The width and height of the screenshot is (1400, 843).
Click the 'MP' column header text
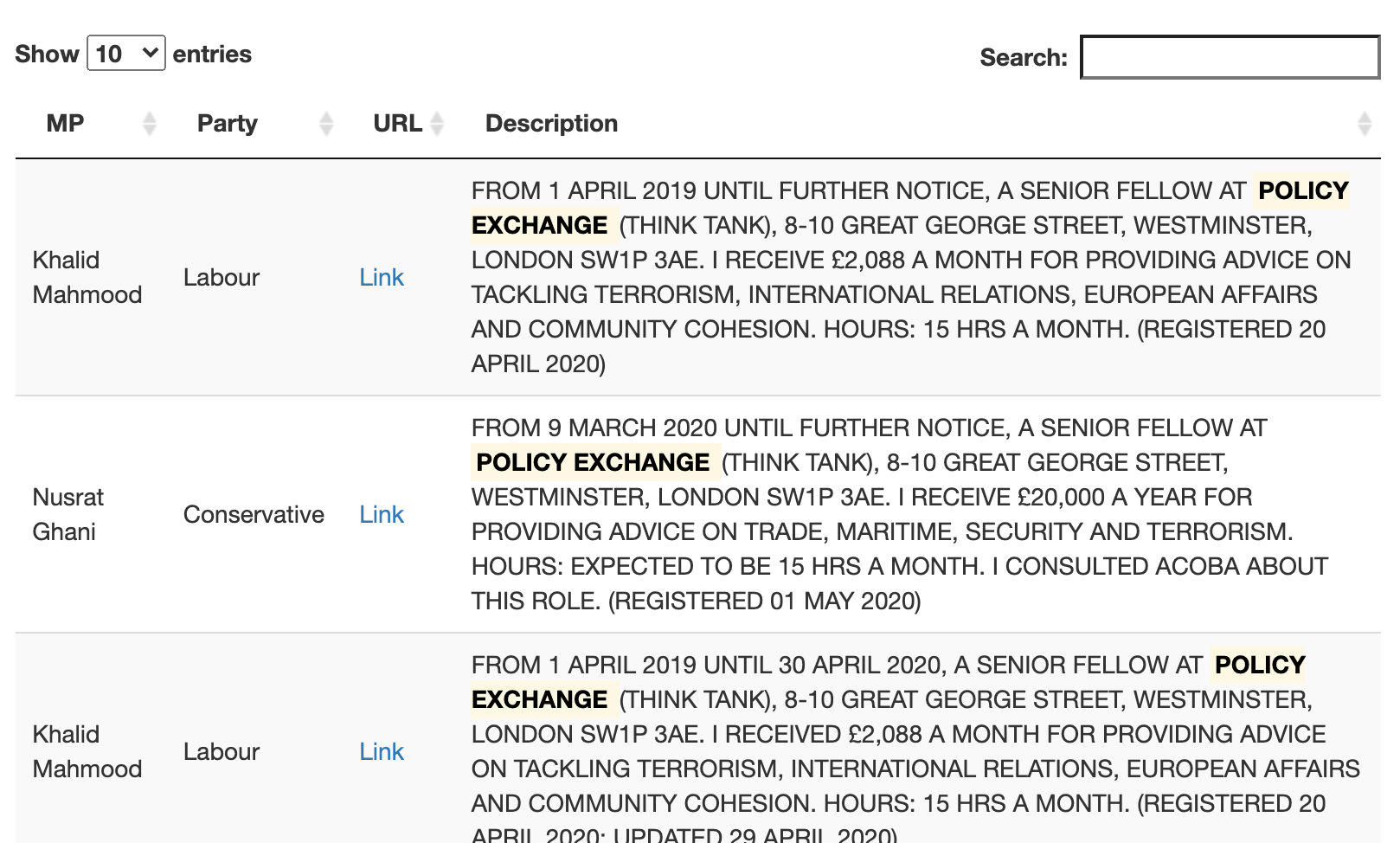[65, 123]
